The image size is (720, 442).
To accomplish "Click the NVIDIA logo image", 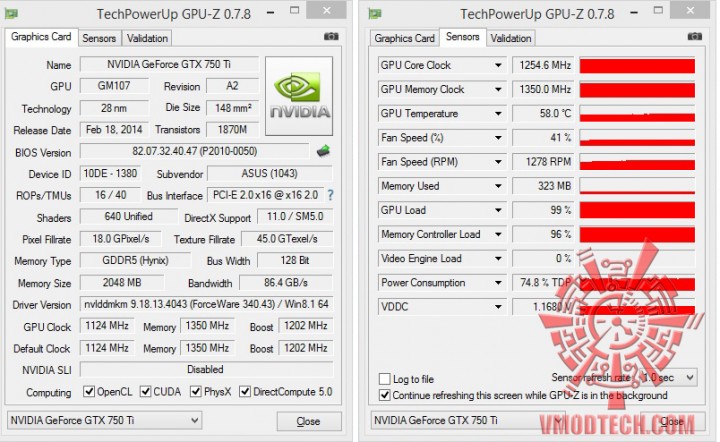I will (299, 96).
